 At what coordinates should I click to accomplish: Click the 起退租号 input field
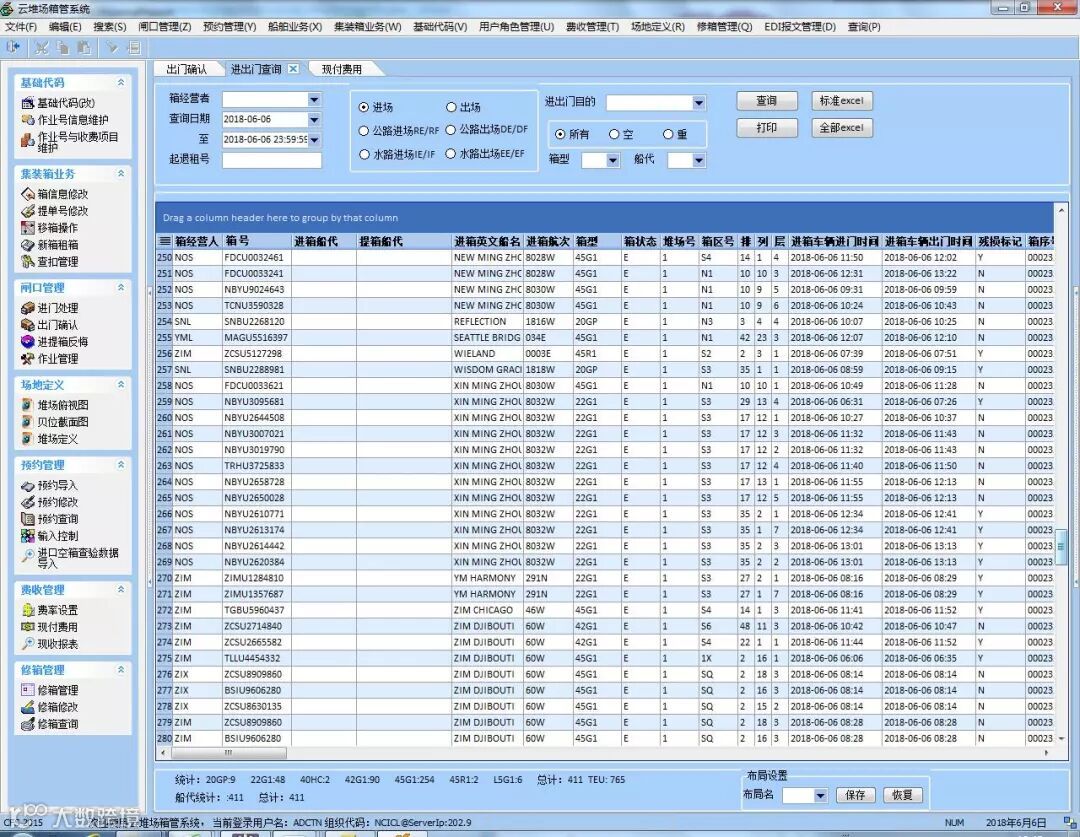(x=271, y=161)
